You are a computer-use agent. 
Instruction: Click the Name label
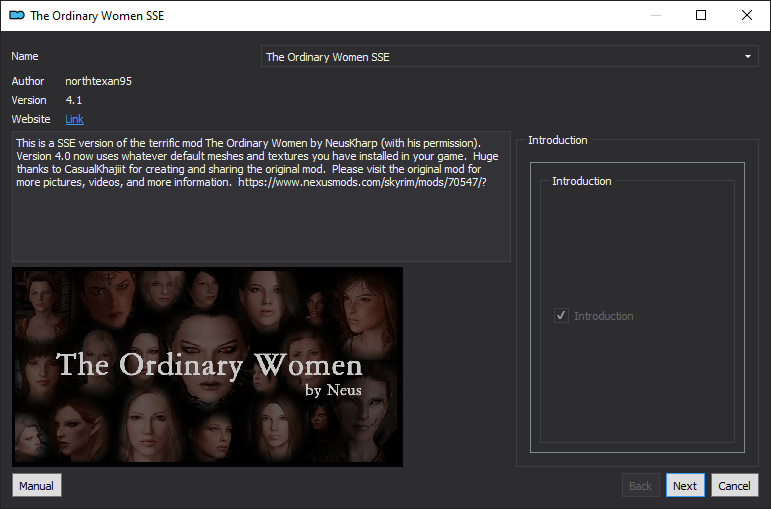tap(25, 56)
